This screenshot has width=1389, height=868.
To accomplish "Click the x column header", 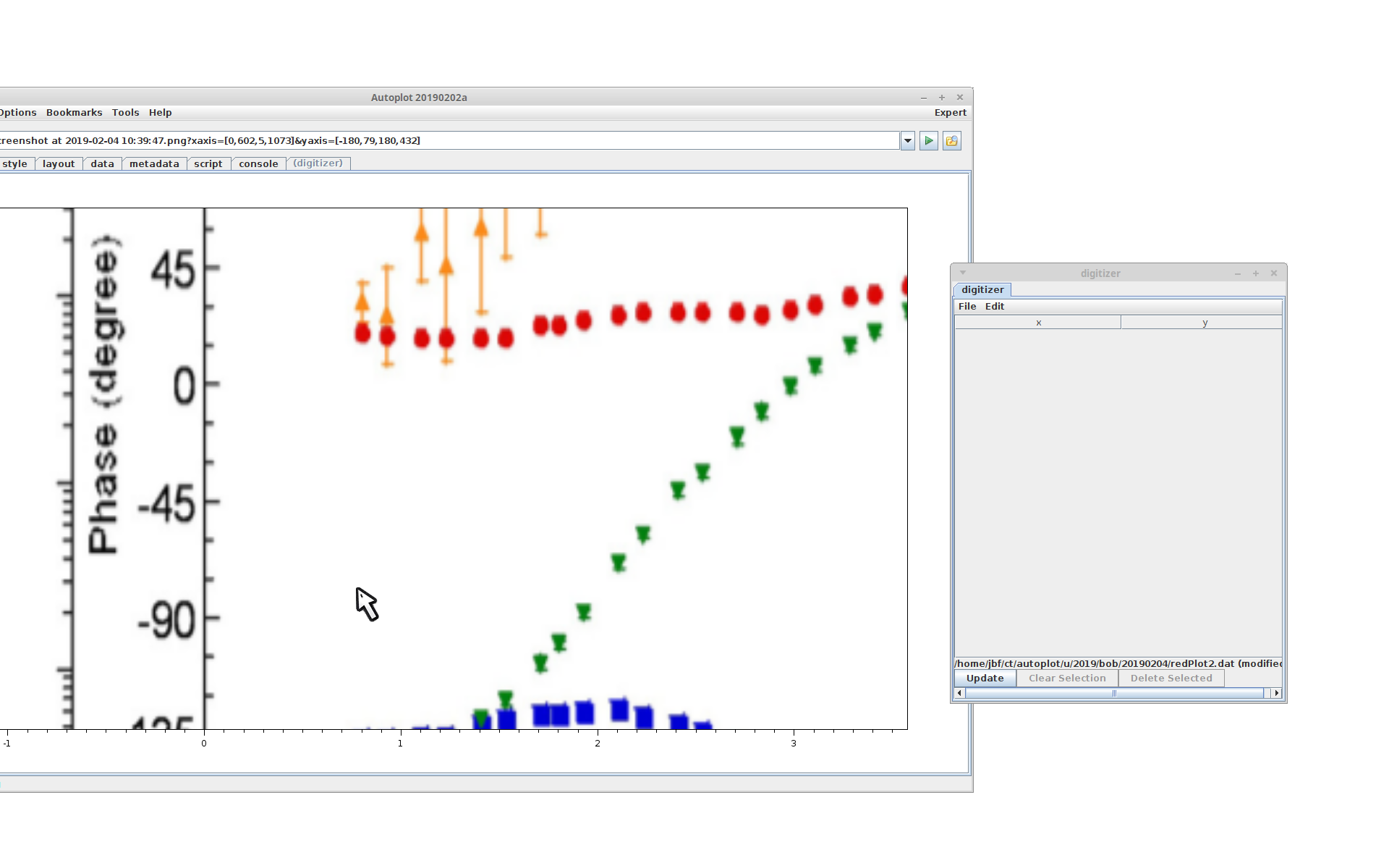I will click(1038, 323).
